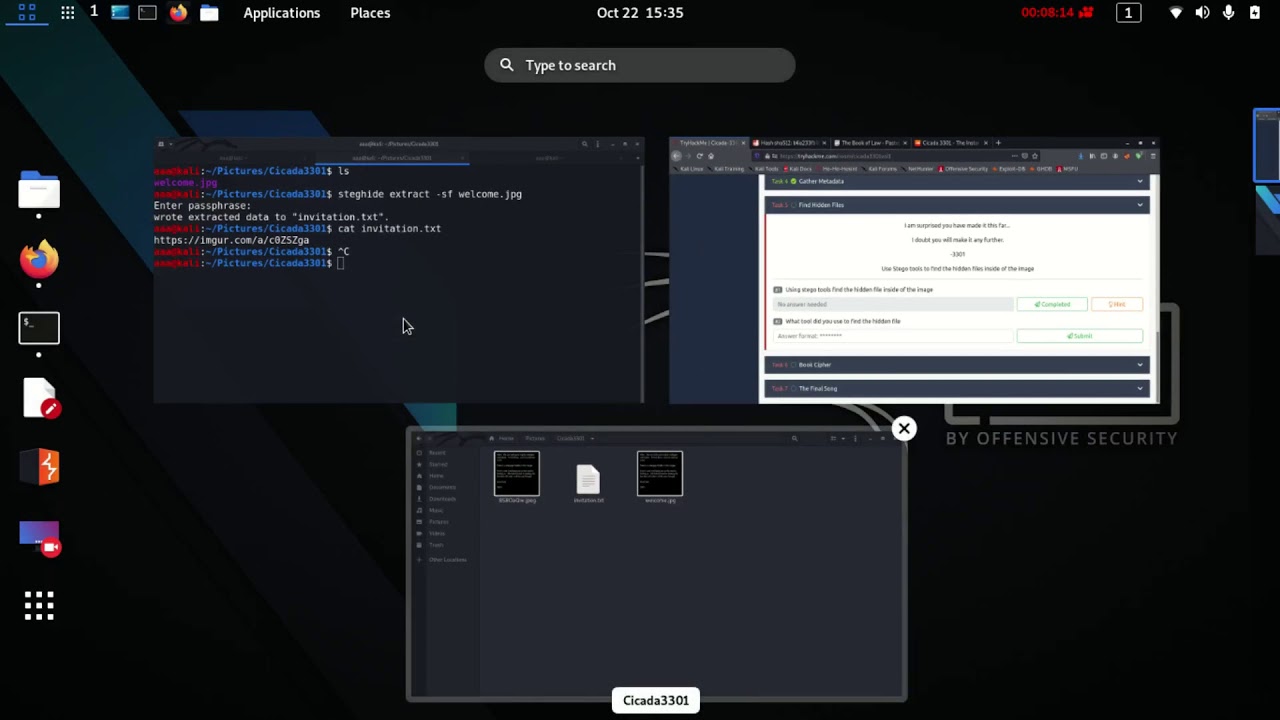Screen dimensions: 1280x720
Task: Click the Firefox reload button
Action: 699,156
